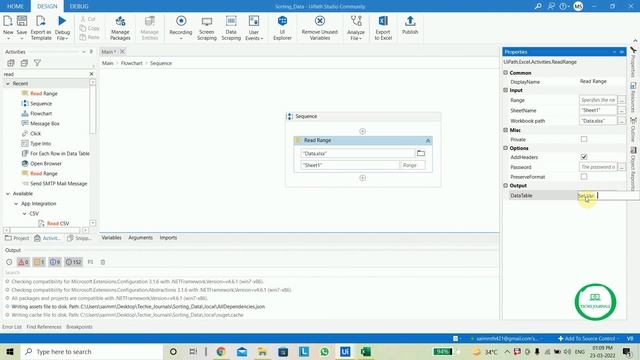Open the Snippets panel tab

pos(79,238)
